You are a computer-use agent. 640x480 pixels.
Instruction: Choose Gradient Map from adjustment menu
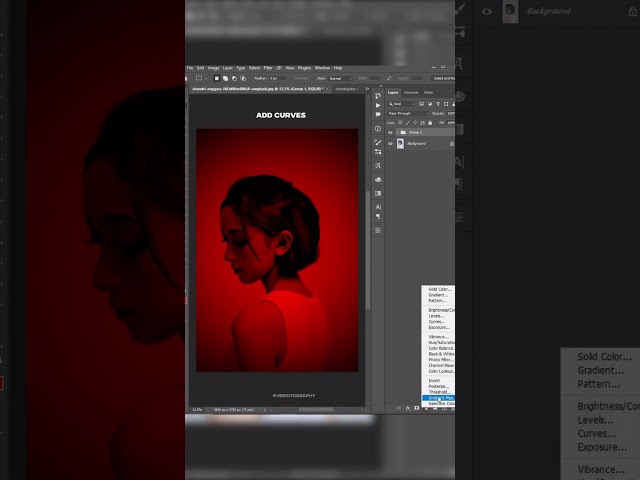(438, 398)
